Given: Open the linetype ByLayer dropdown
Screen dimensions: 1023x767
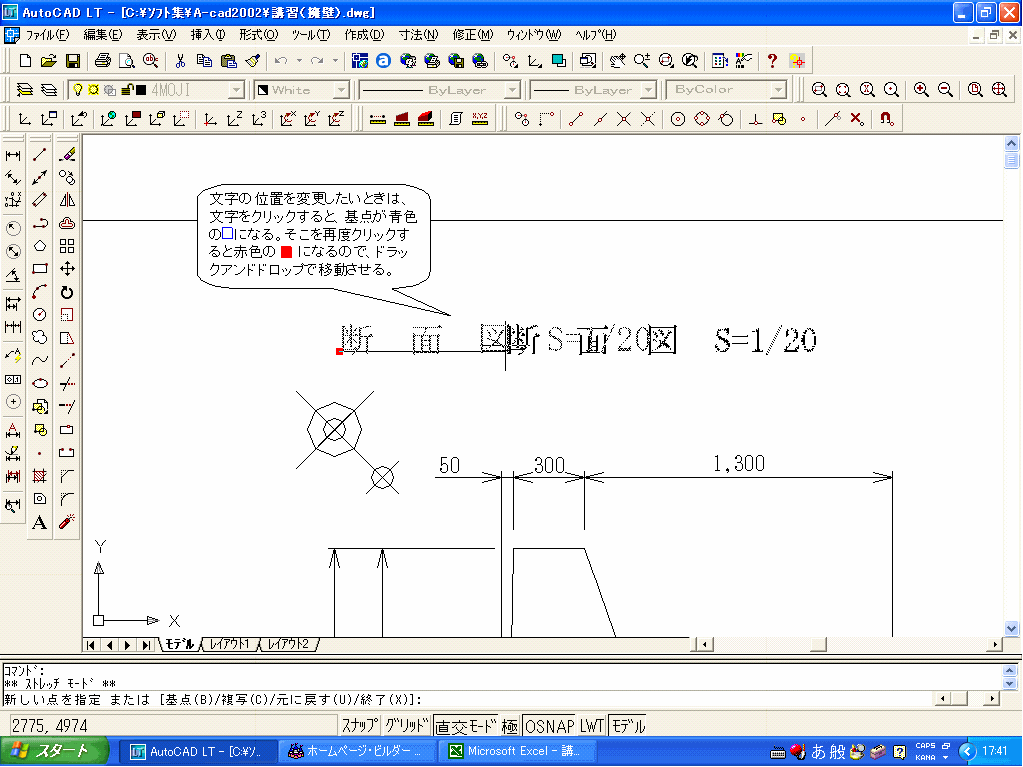Looking at the screenshot, I should (512, 89).
